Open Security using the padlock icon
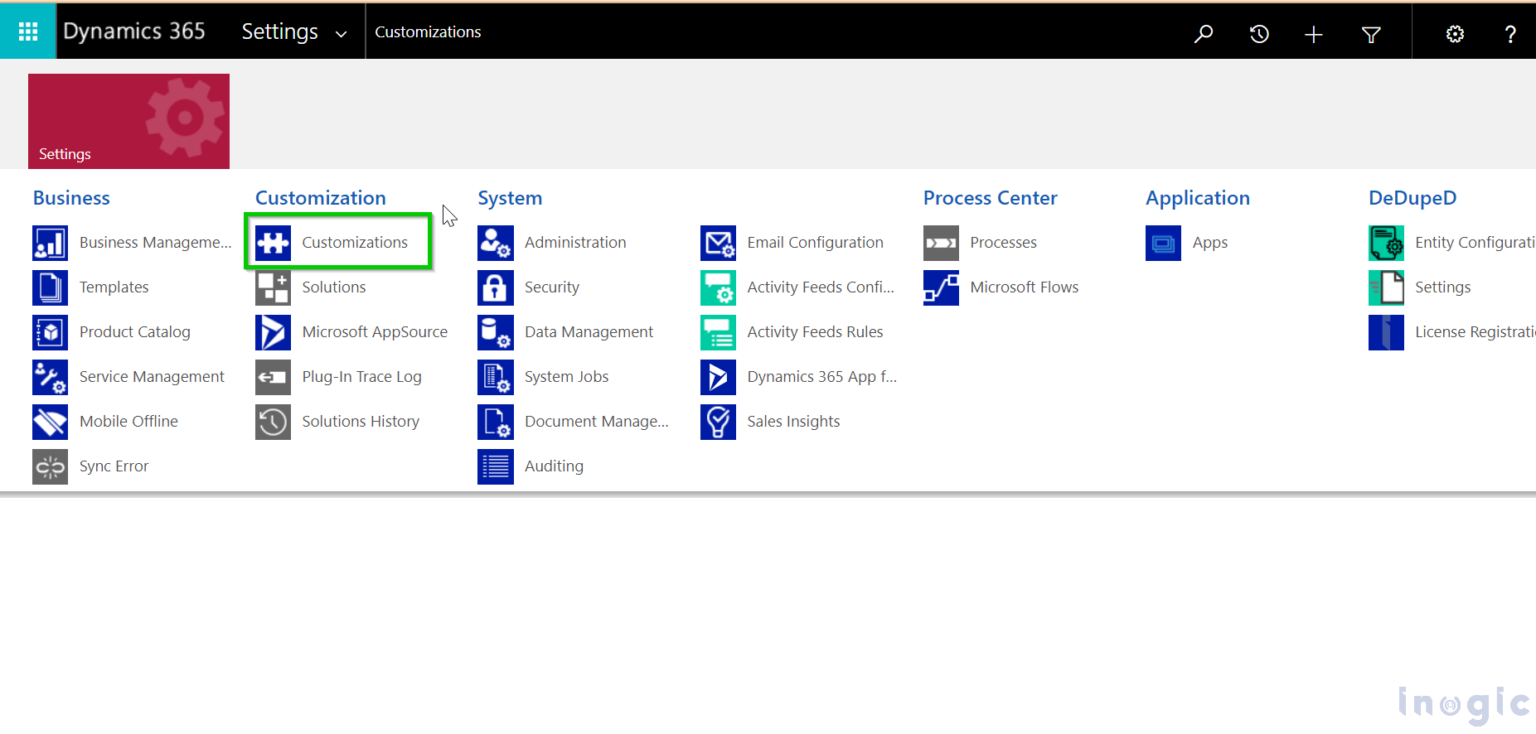 [x=495, y=287]
